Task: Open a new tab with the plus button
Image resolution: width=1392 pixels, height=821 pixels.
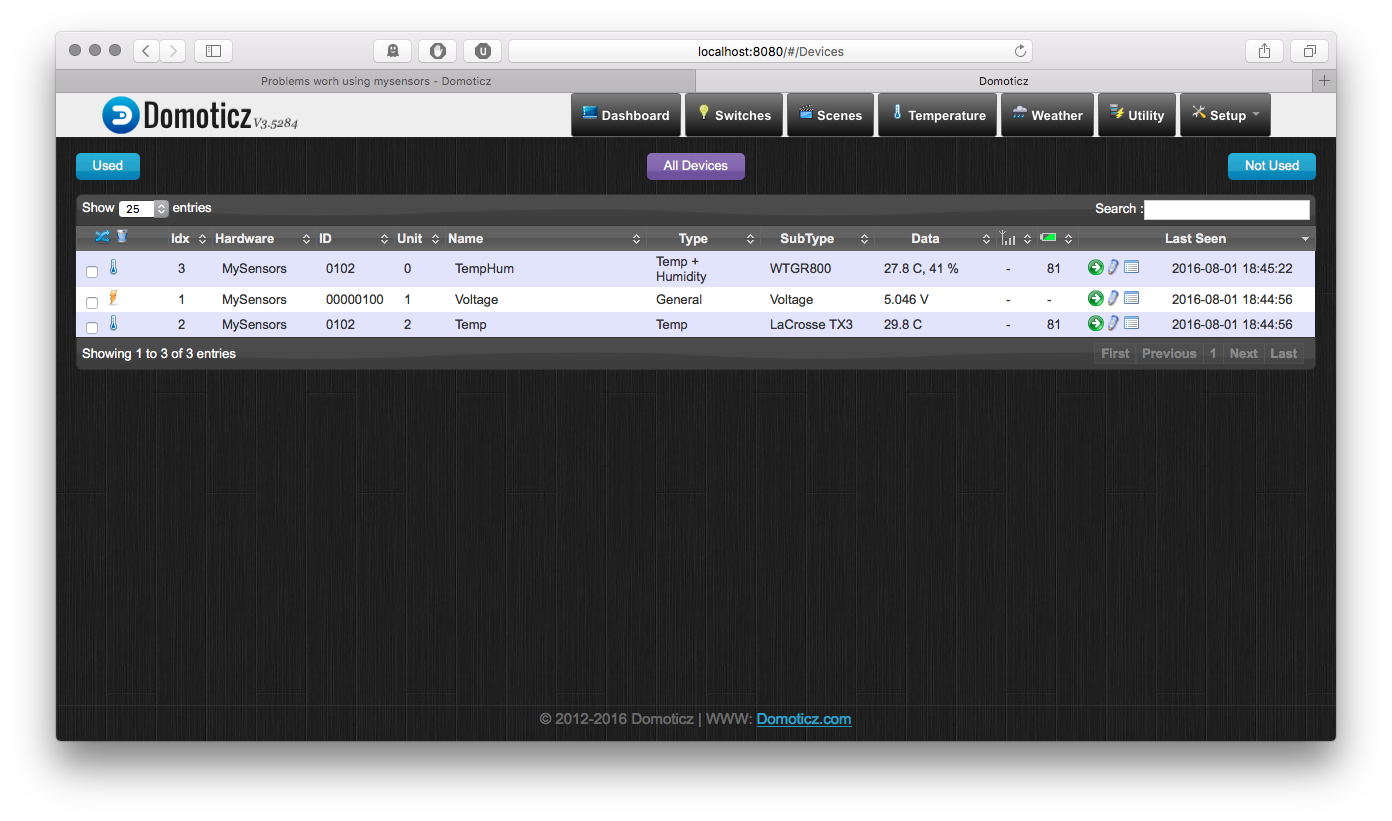Action: [x=1324, y=81]
